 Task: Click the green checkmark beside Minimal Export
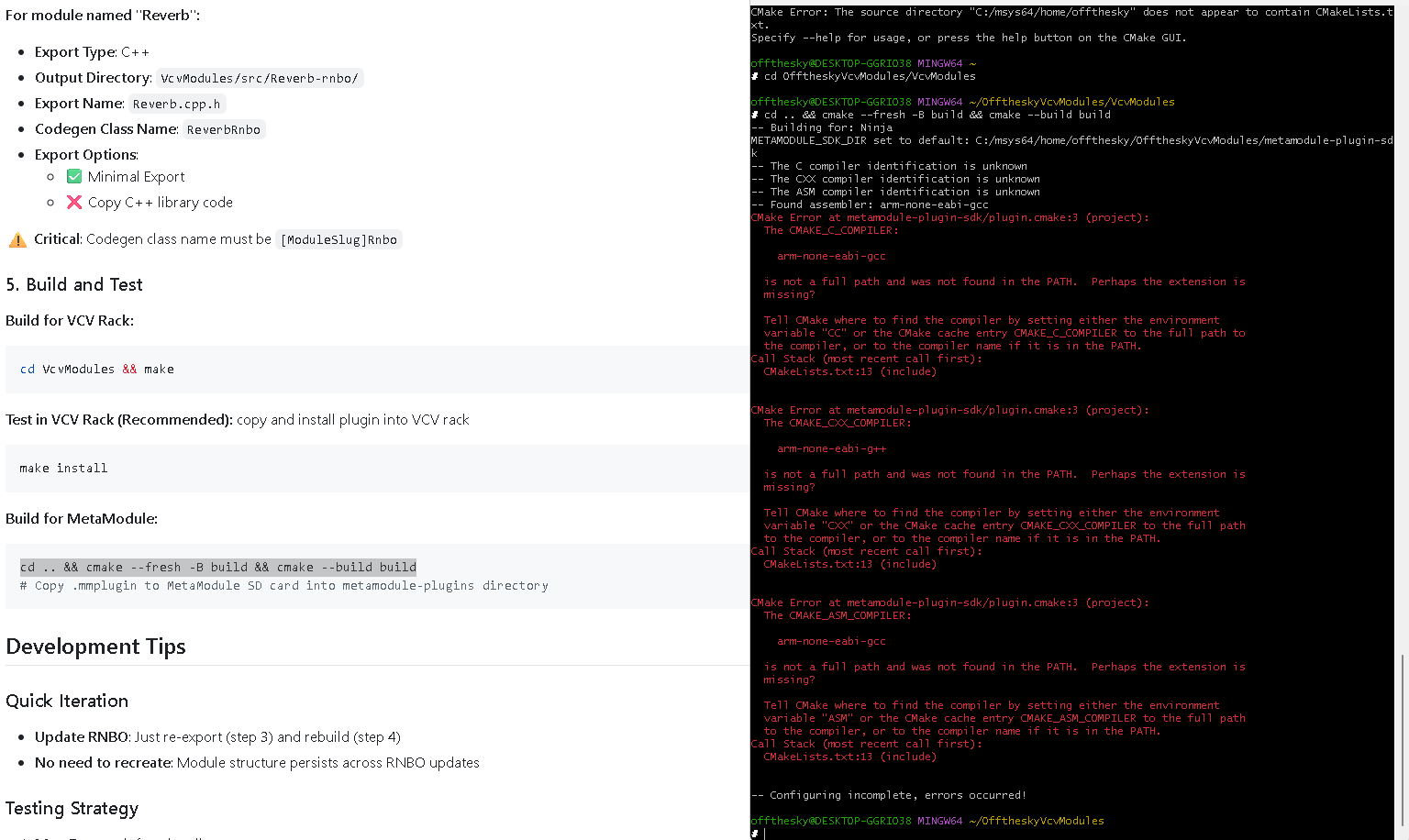click(x=74, y=176)
